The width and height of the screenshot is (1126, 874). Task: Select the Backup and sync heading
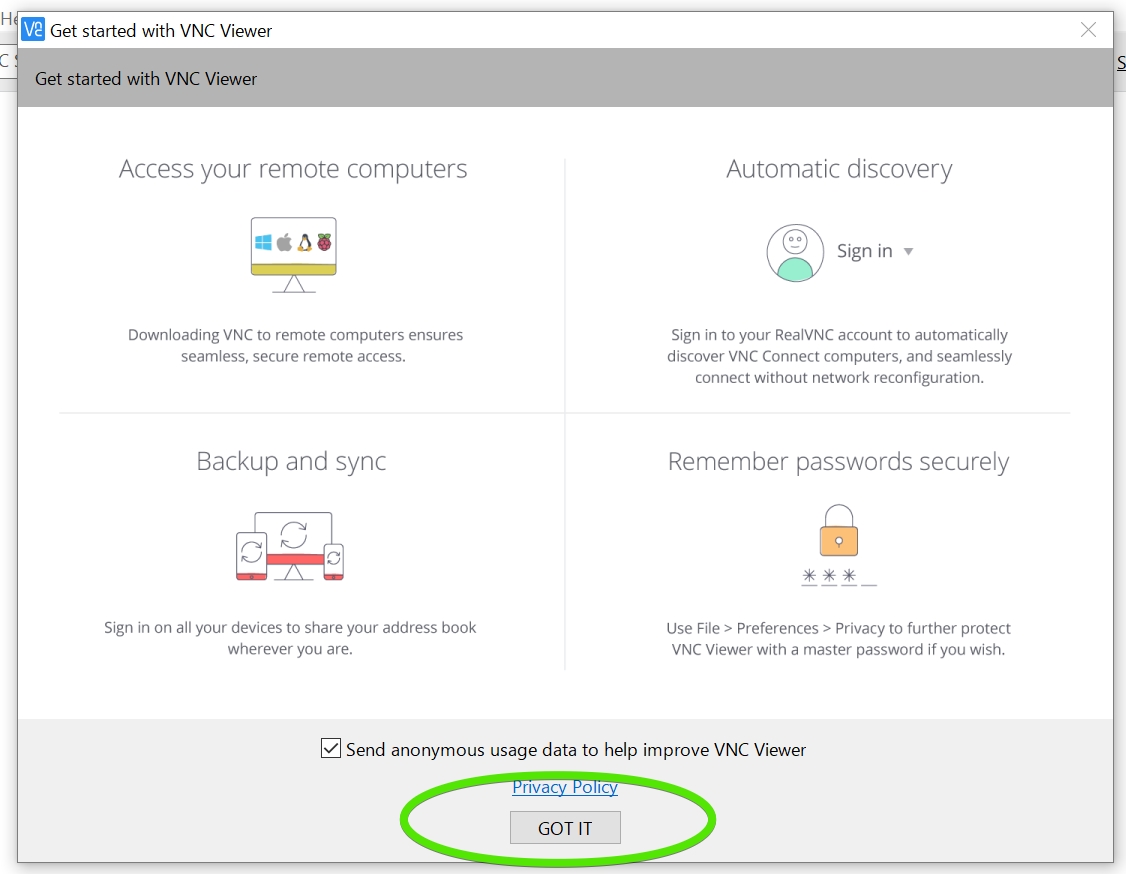[x=291, y=461]
